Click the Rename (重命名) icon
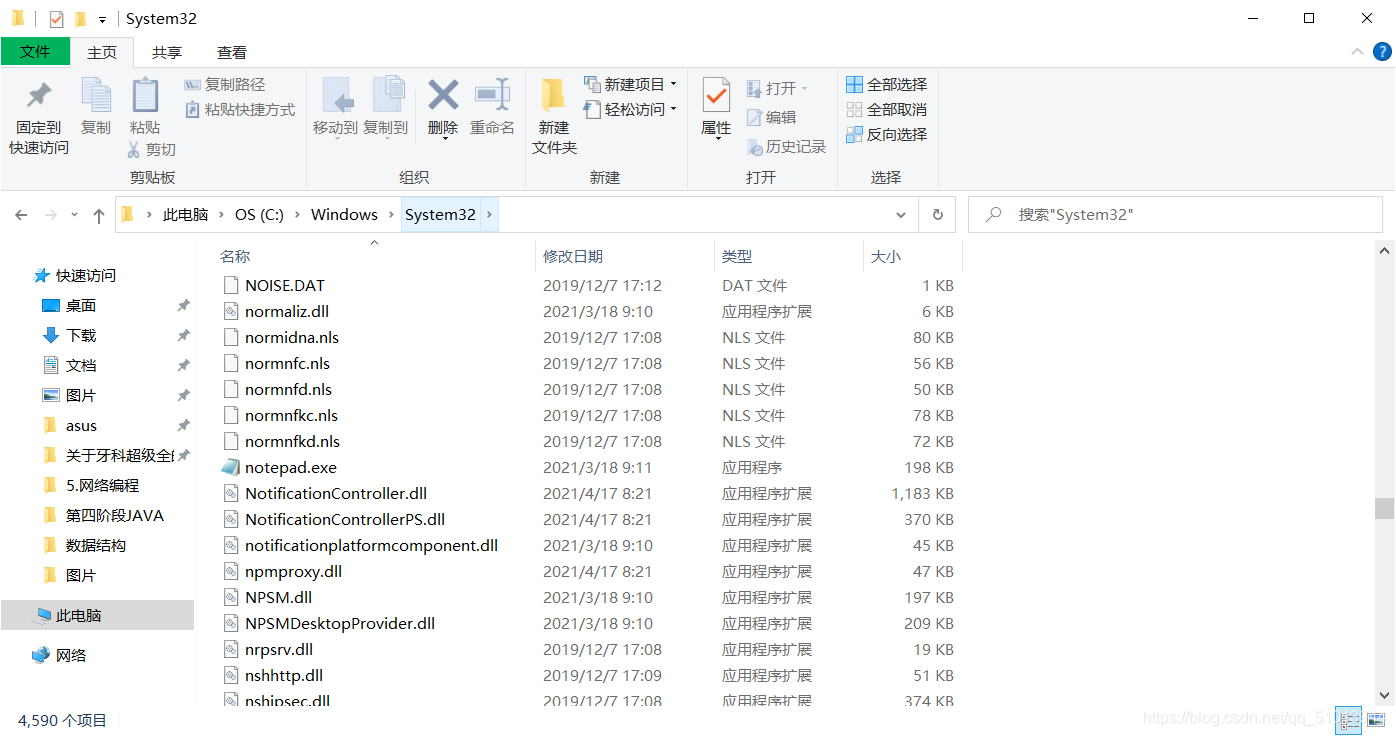 point(492,95)
